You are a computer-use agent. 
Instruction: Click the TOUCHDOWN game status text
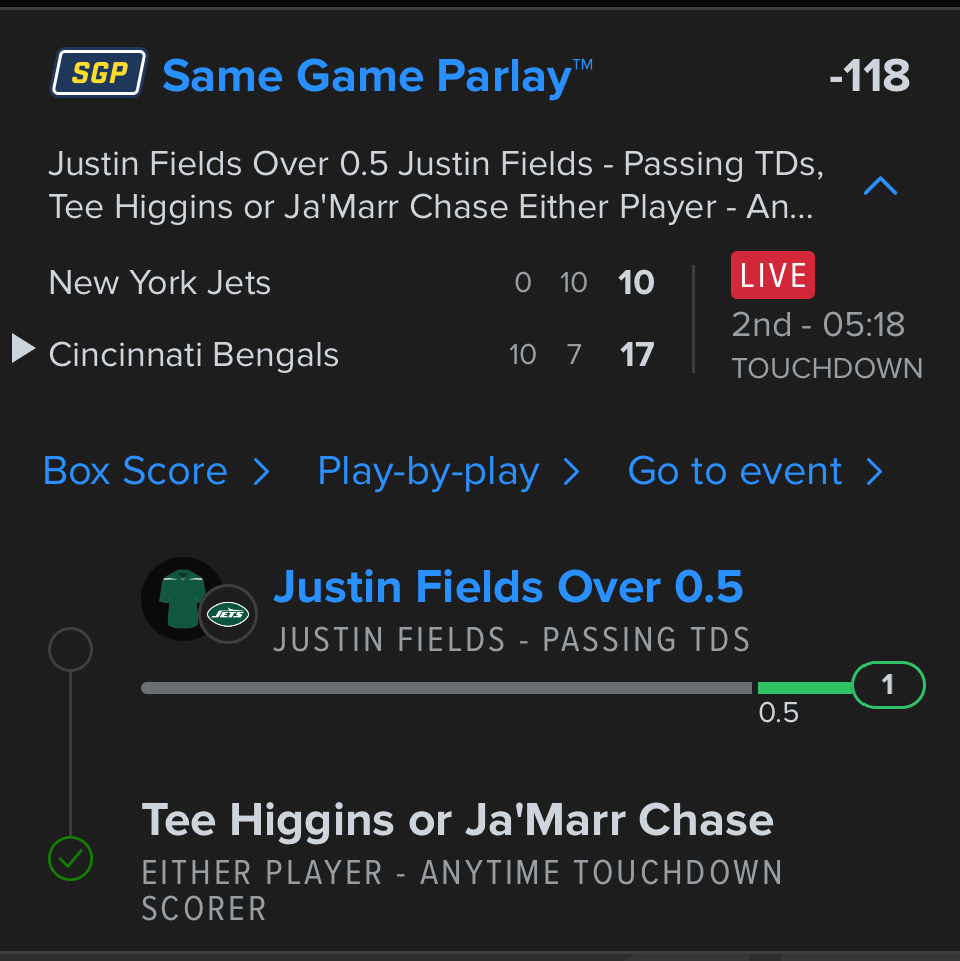pyautogui.click(x=827, y=368)
